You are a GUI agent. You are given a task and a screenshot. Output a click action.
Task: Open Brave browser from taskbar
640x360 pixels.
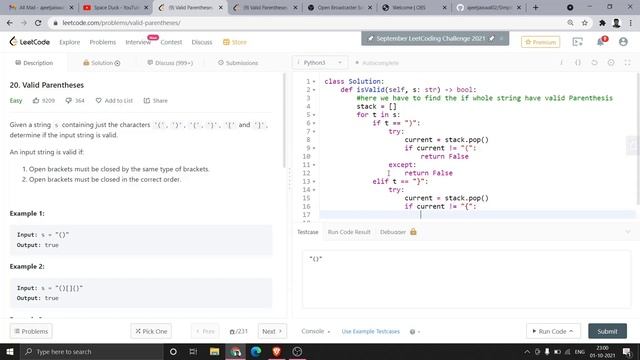tap(276, 351)
